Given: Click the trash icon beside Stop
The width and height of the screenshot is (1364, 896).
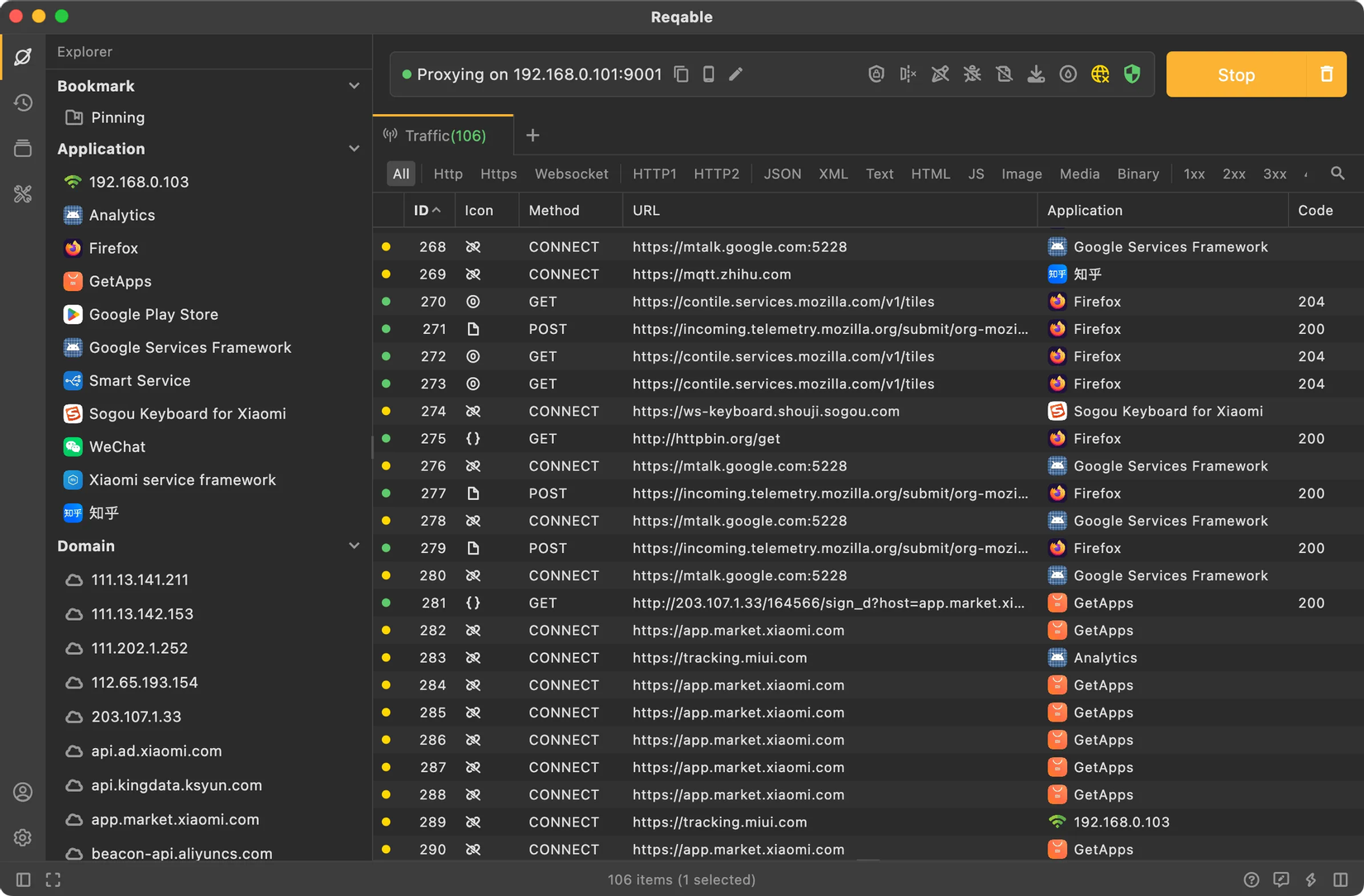Looking at the screenshot, I should click(x=1326, y=74).
